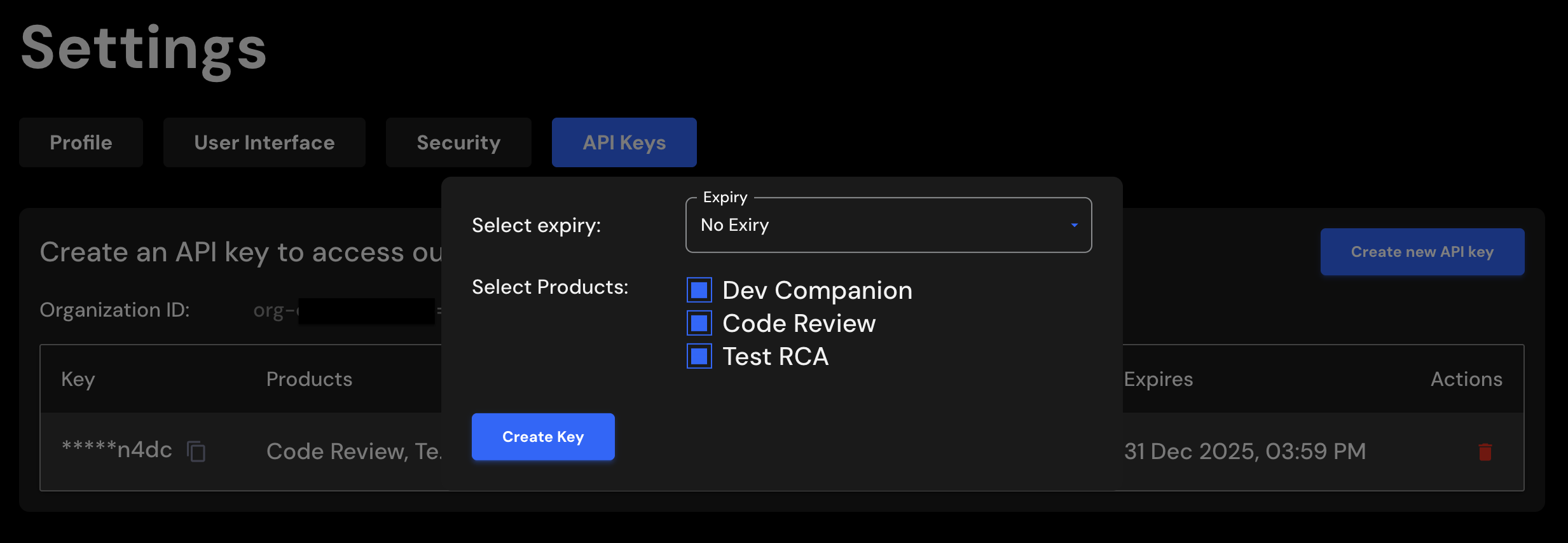Click the Organization ID label

pyautogui.click(x=114, y=310)
